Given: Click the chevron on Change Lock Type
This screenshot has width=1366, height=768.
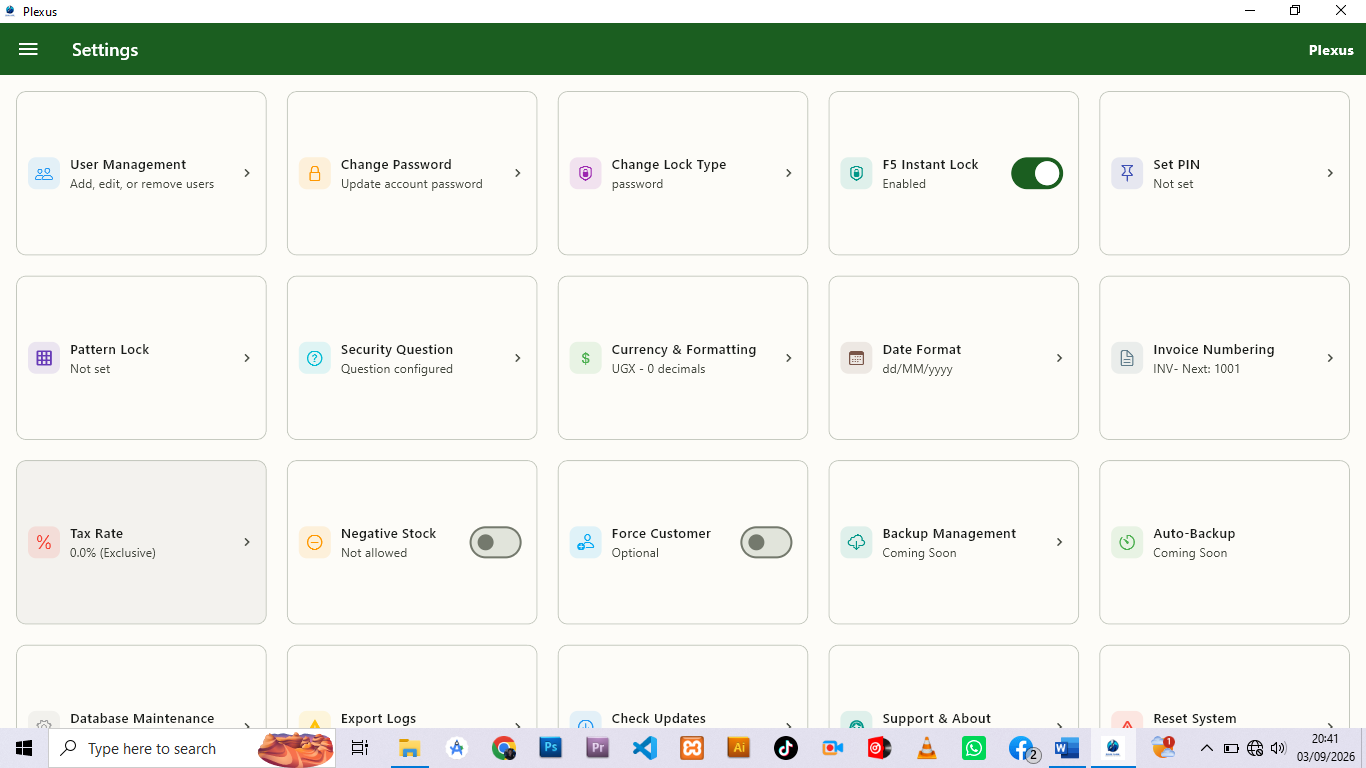Looking at the screenshot, I should tap(789, 173).
